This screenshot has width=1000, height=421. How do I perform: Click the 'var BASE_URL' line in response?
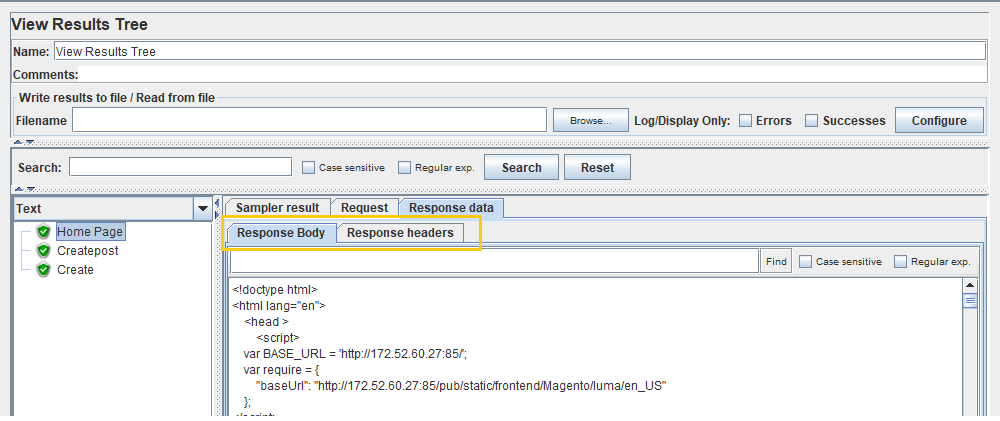[x=356, y=354]
